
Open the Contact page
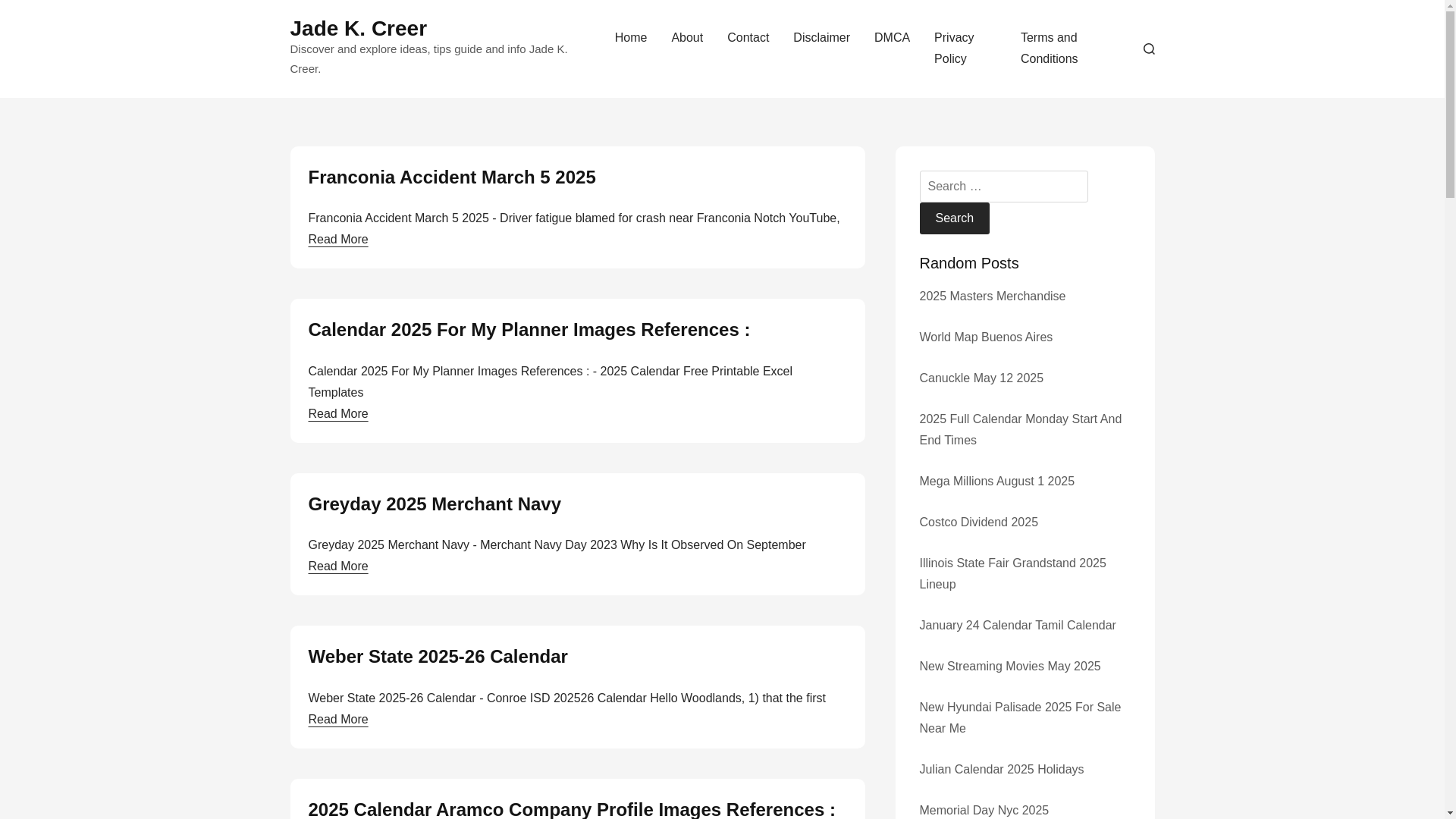[748, 38]
